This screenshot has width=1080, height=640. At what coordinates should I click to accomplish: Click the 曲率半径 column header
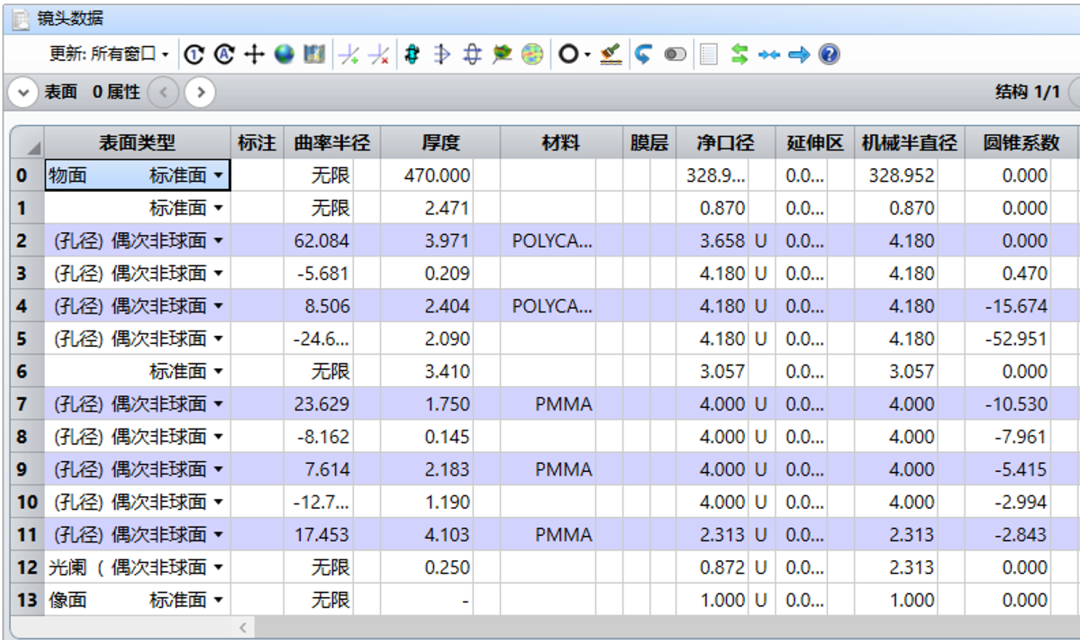pyautogui.click(x=332, y=143)
